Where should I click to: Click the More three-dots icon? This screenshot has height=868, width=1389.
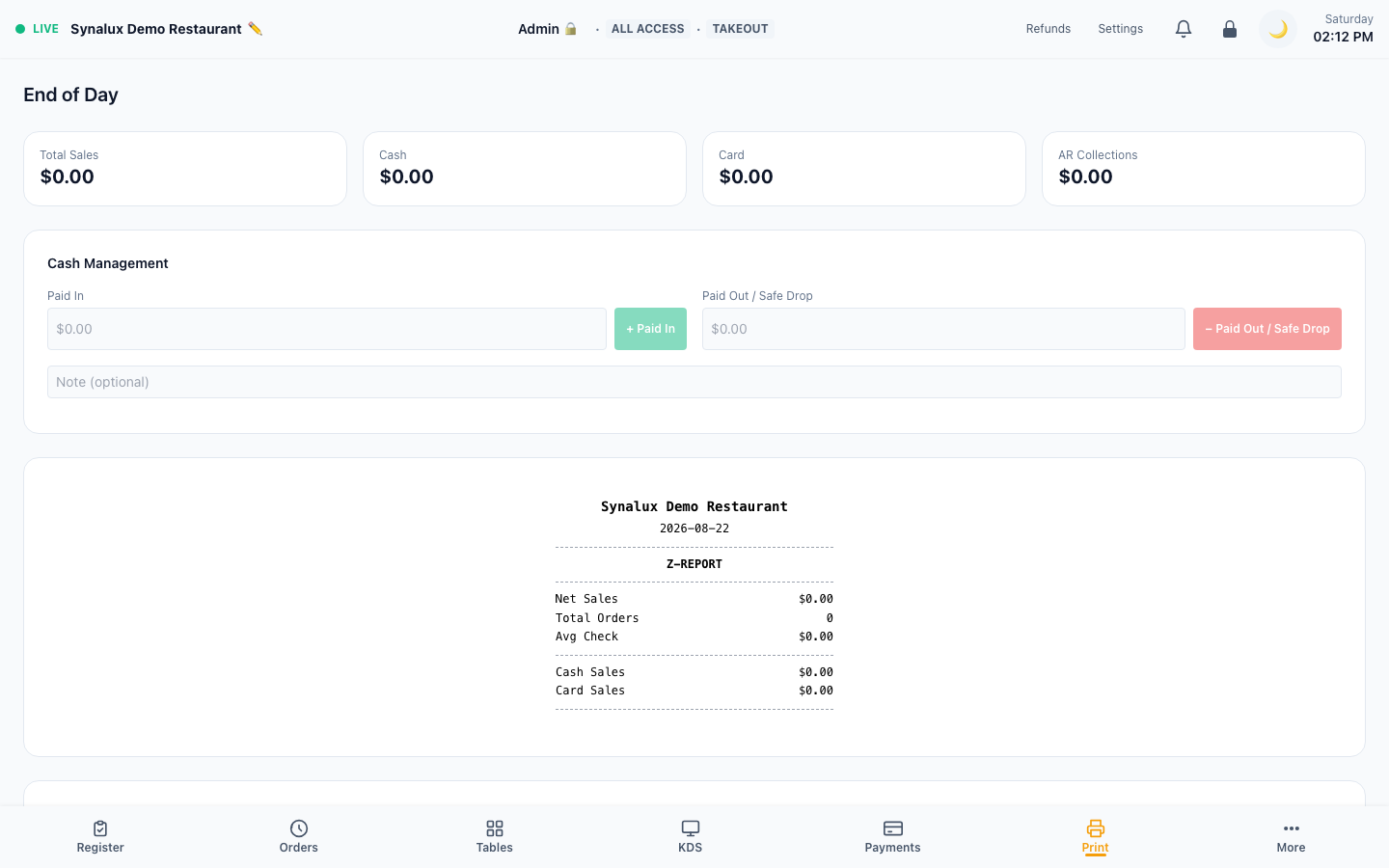coord(1292,828)
